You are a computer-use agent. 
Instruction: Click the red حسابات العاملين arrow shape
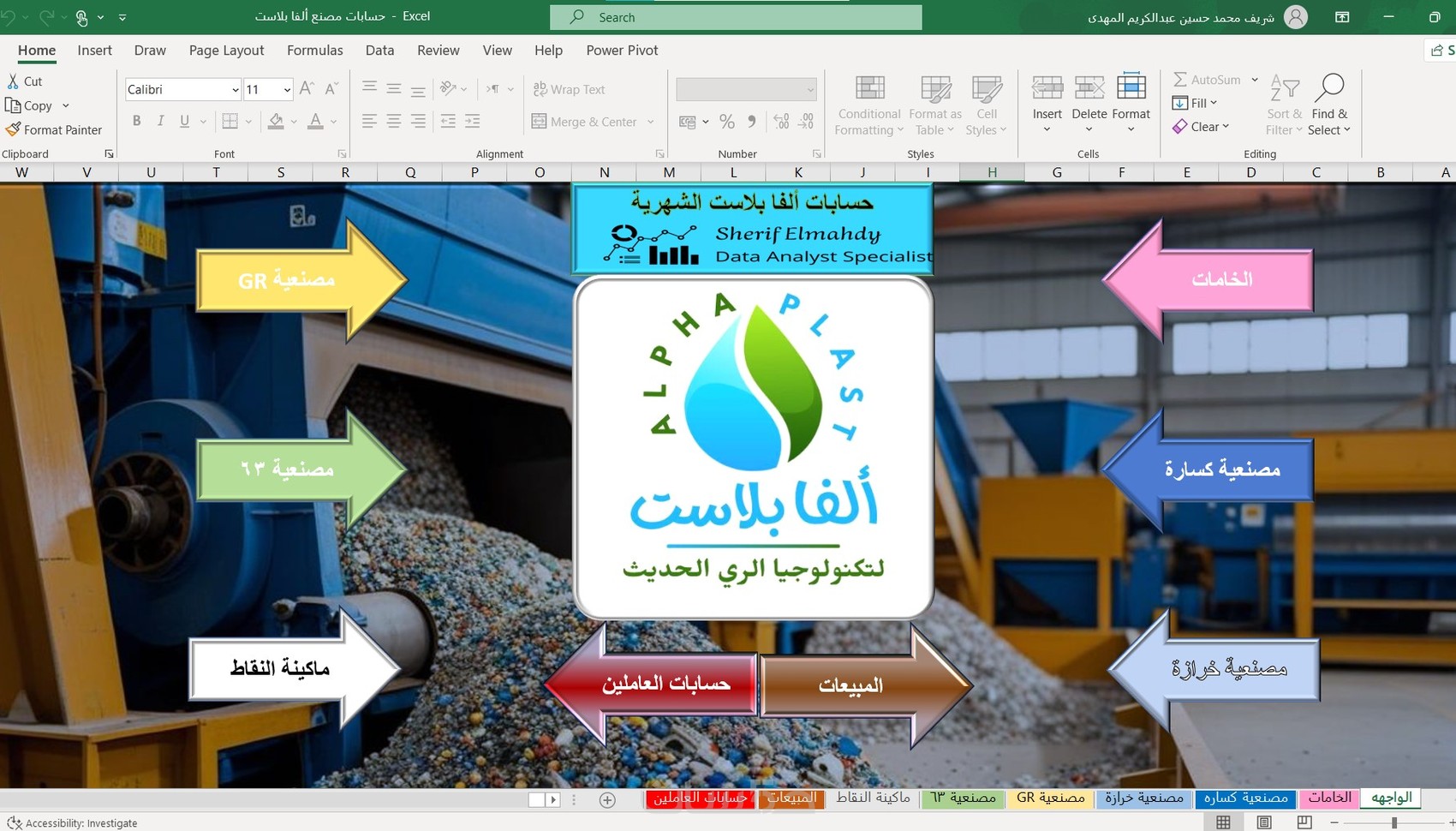click(651, 684)
